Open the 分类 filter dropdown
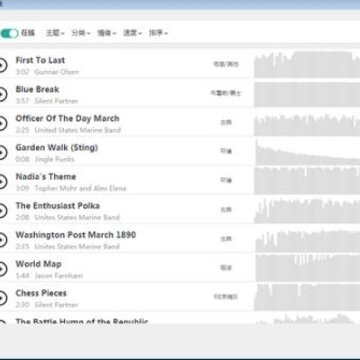Screen dimensions: 360x360 click(x=81, y=33)
